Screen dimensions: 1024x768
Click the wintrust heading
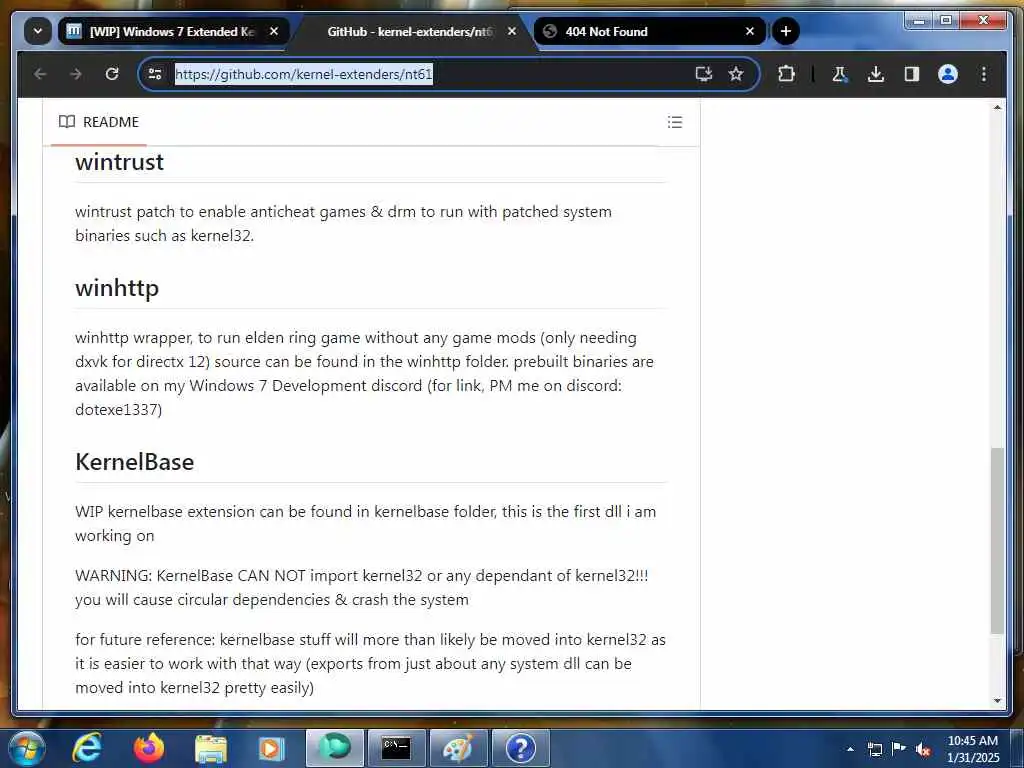pyautogui.click(x=119, y=162)
